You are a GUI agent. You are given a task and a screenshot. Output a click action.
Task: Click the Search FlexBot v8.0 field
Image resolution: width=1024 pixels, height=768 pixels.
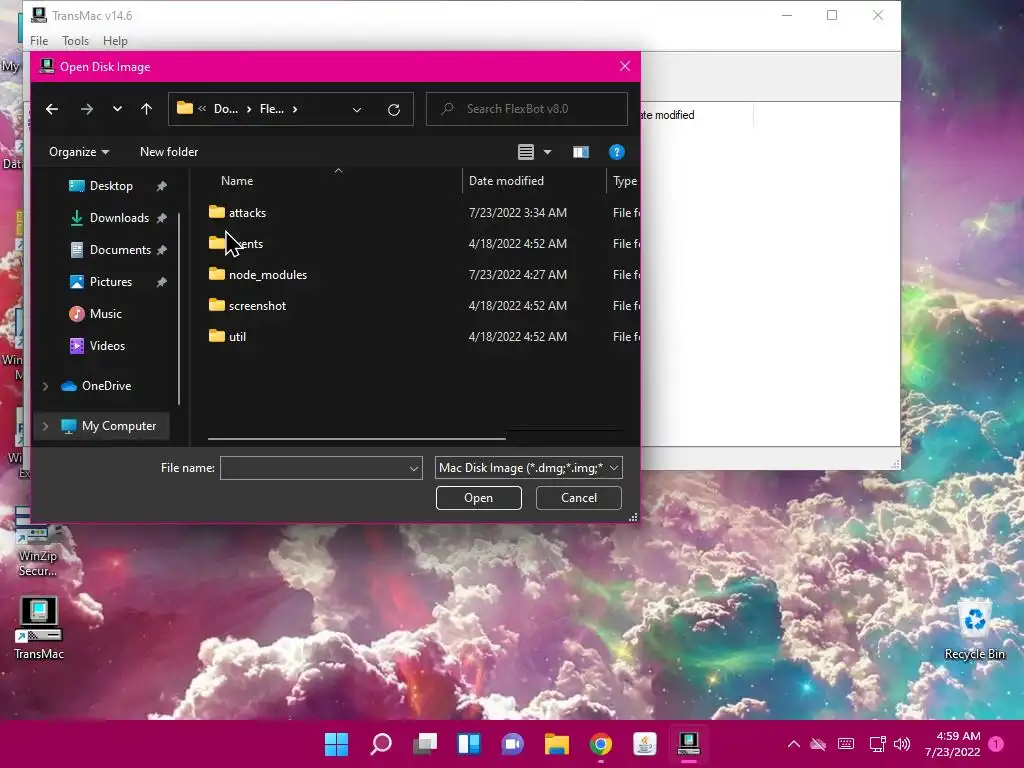(x=526, y=109)
